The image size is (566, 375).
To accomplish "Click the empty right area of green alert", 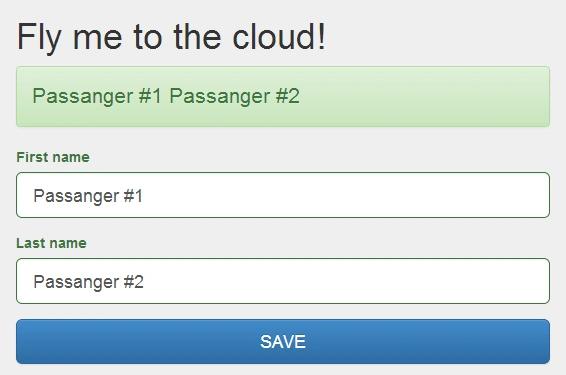I will [x=422, y=96].
